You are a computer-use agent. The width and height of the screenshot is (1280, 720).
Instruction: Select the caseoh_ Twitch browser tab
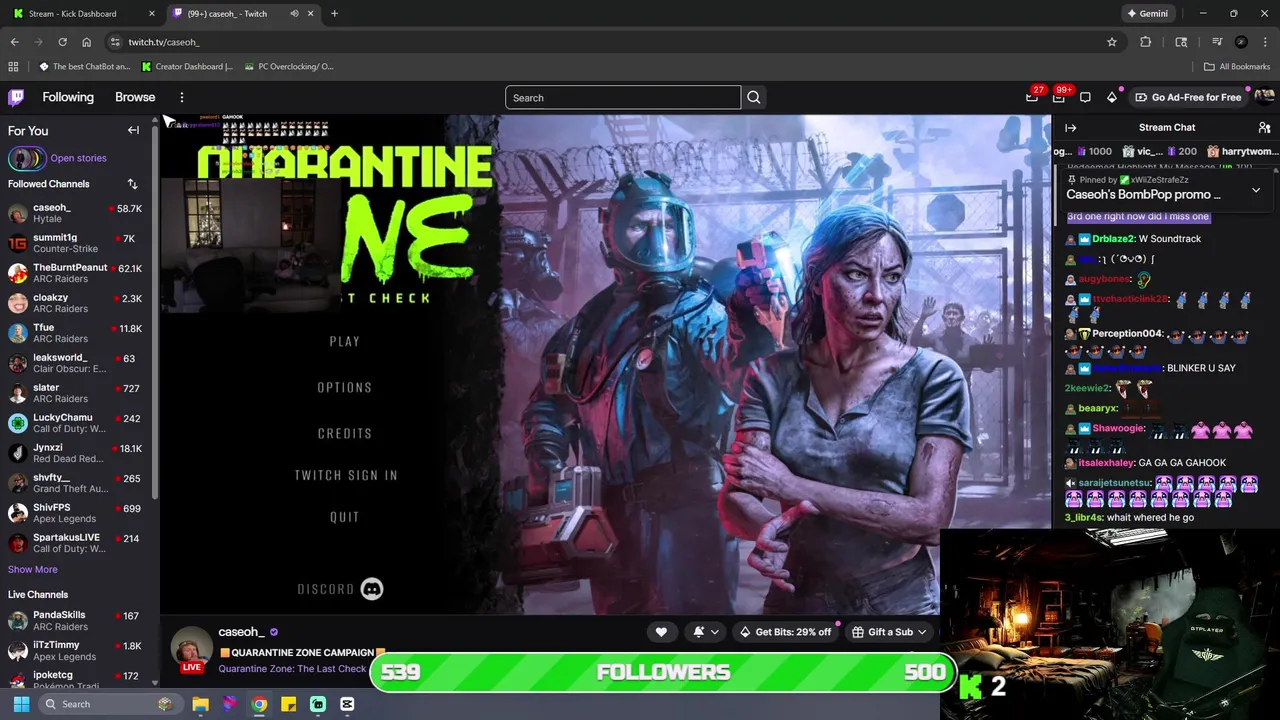tap(243, 14)
